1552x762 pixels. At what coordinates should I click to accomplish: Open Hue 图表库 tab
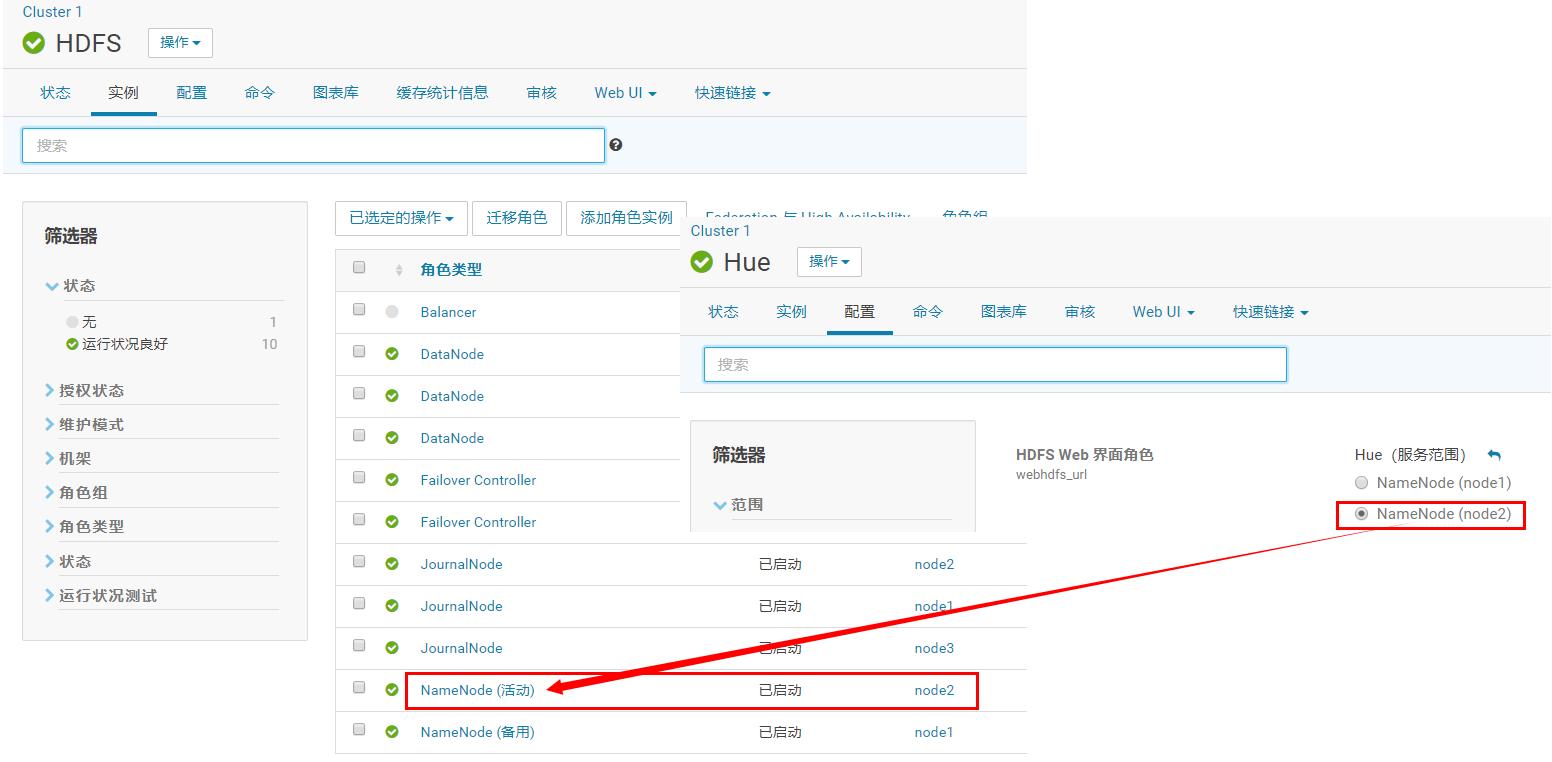1004,312
